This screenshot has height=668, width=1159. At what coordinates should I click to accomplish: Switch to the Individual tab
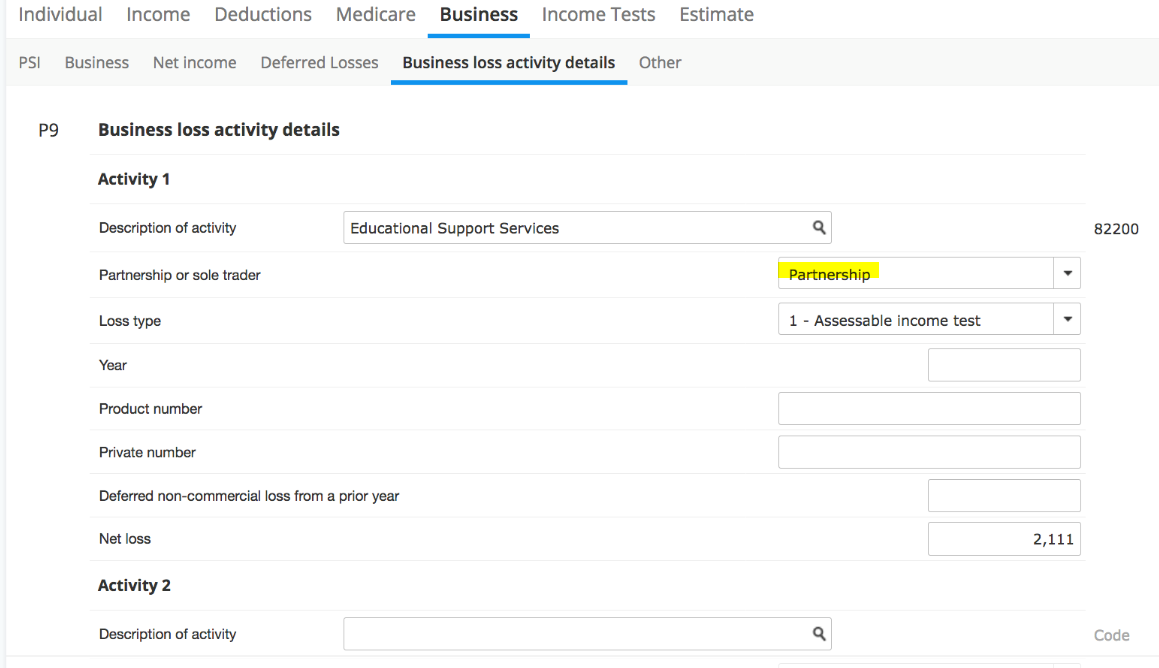pyautogui.click(x=61, y=15)
